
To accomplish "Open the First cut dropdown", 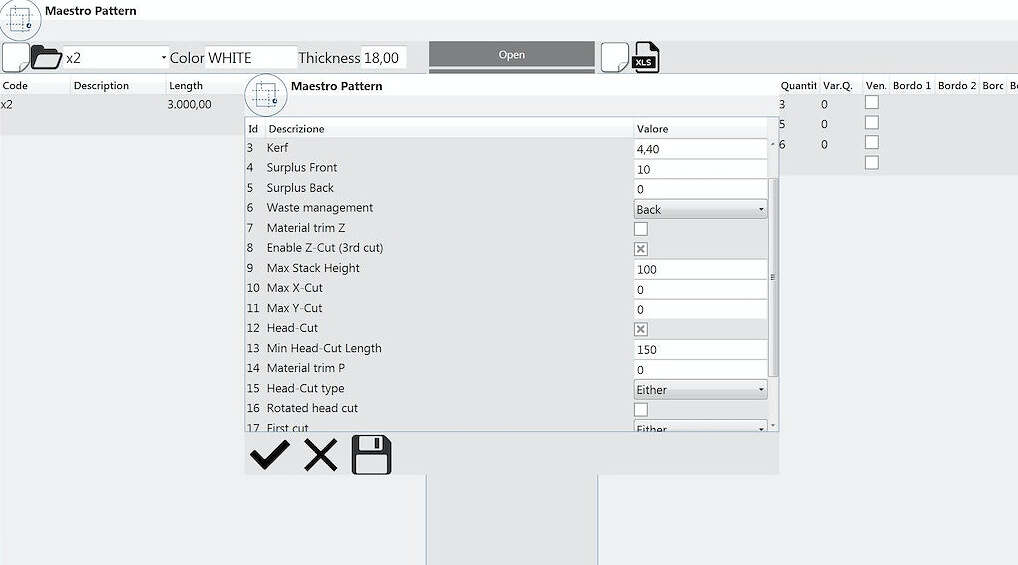I will 700,426.
